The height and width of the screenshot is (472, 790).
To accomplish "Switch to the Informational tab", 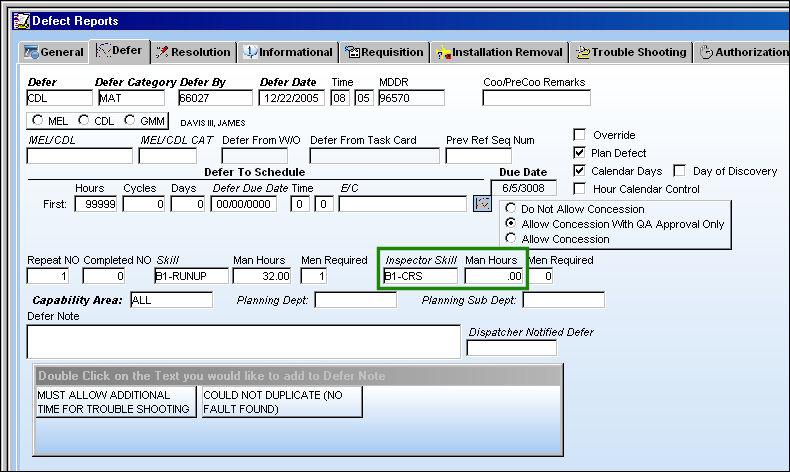I will [288, 52].
